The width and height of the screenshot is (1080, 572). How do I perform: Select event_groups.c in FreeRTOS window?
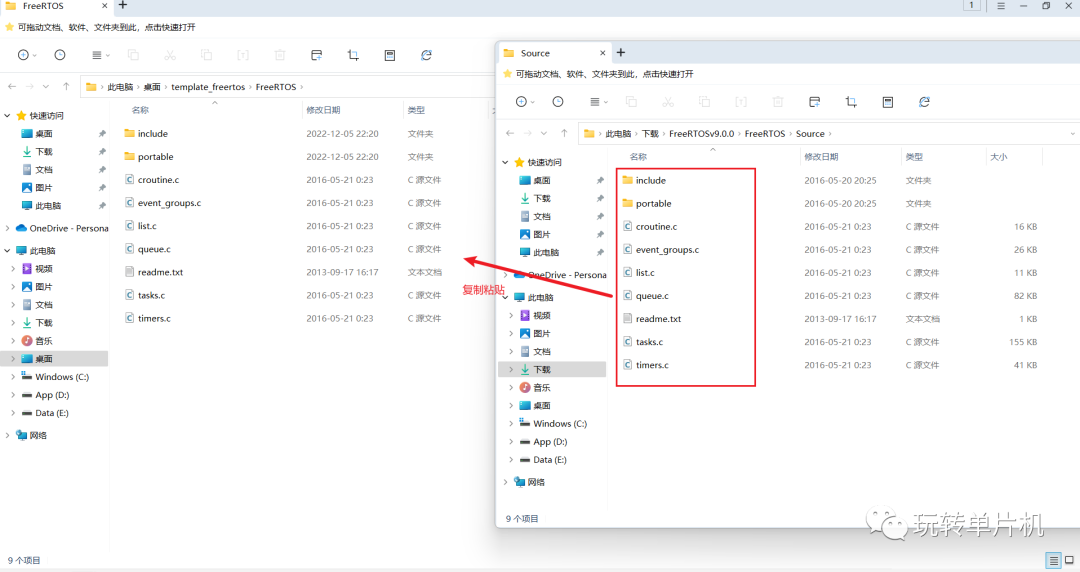(169, 203)
